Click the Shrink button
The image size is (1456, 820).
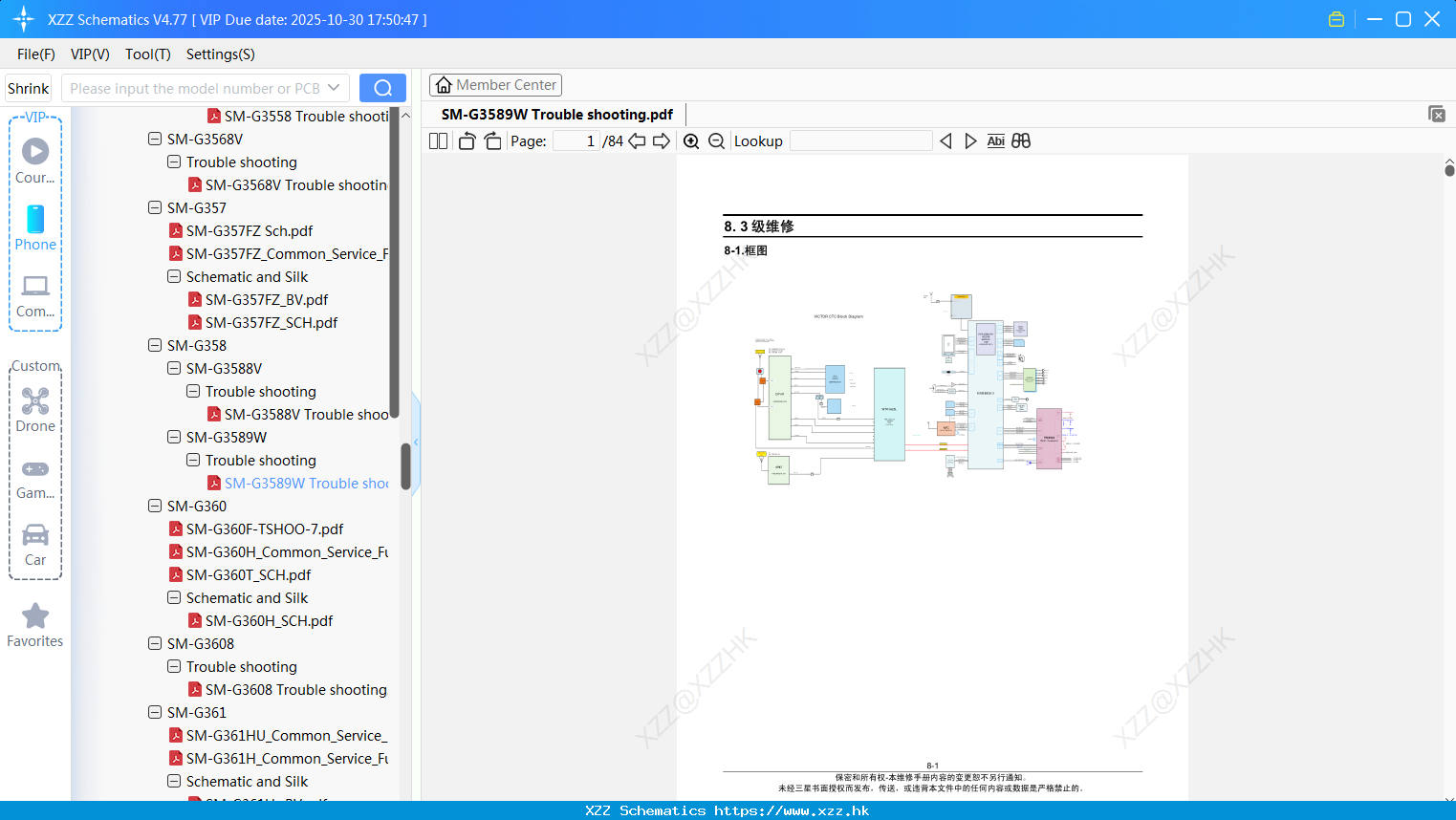click(x=29, y=88)
